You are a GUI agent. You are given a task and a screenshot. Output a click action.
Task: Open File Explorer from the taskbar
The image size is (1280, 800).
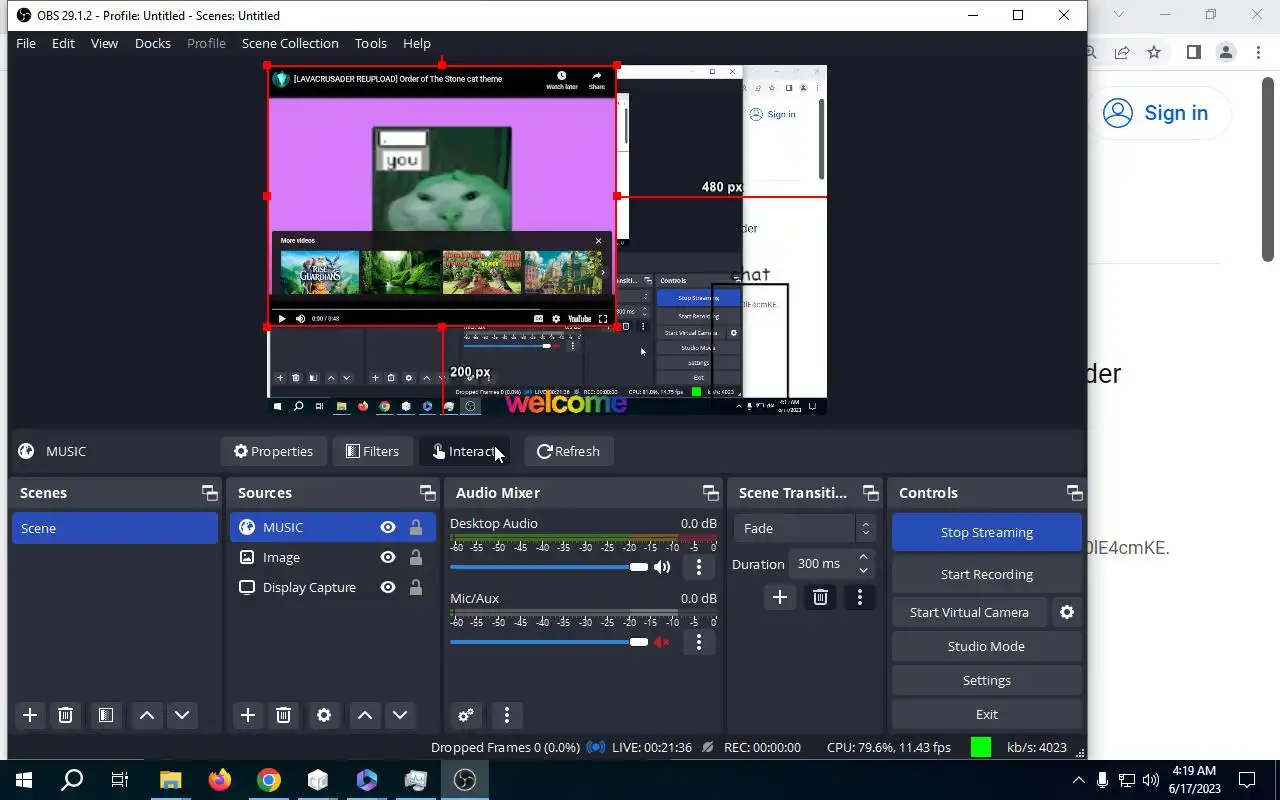pos(170,780)
